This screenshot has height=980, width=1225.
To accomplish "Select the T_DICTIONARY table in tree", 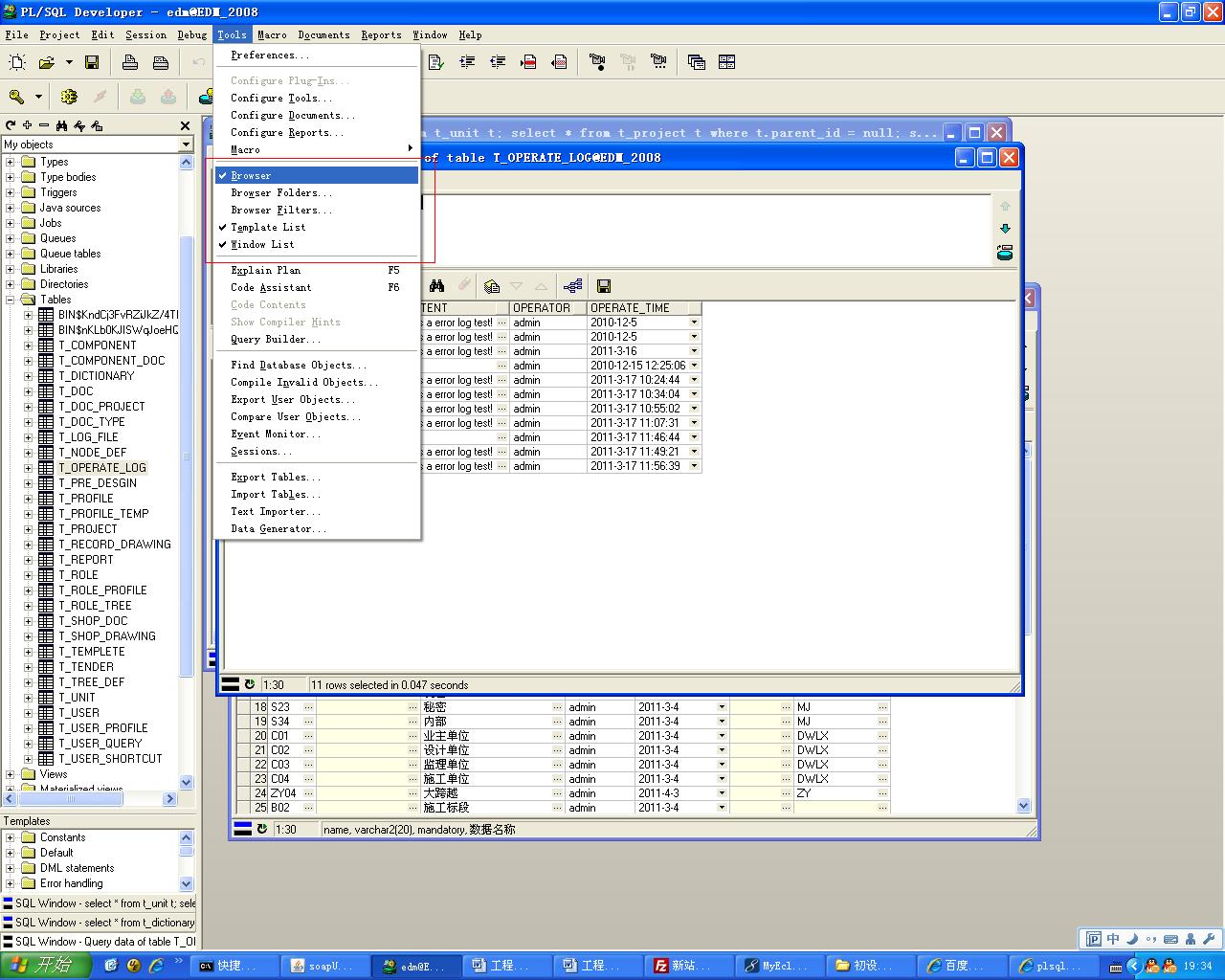I will pos(96,376).
